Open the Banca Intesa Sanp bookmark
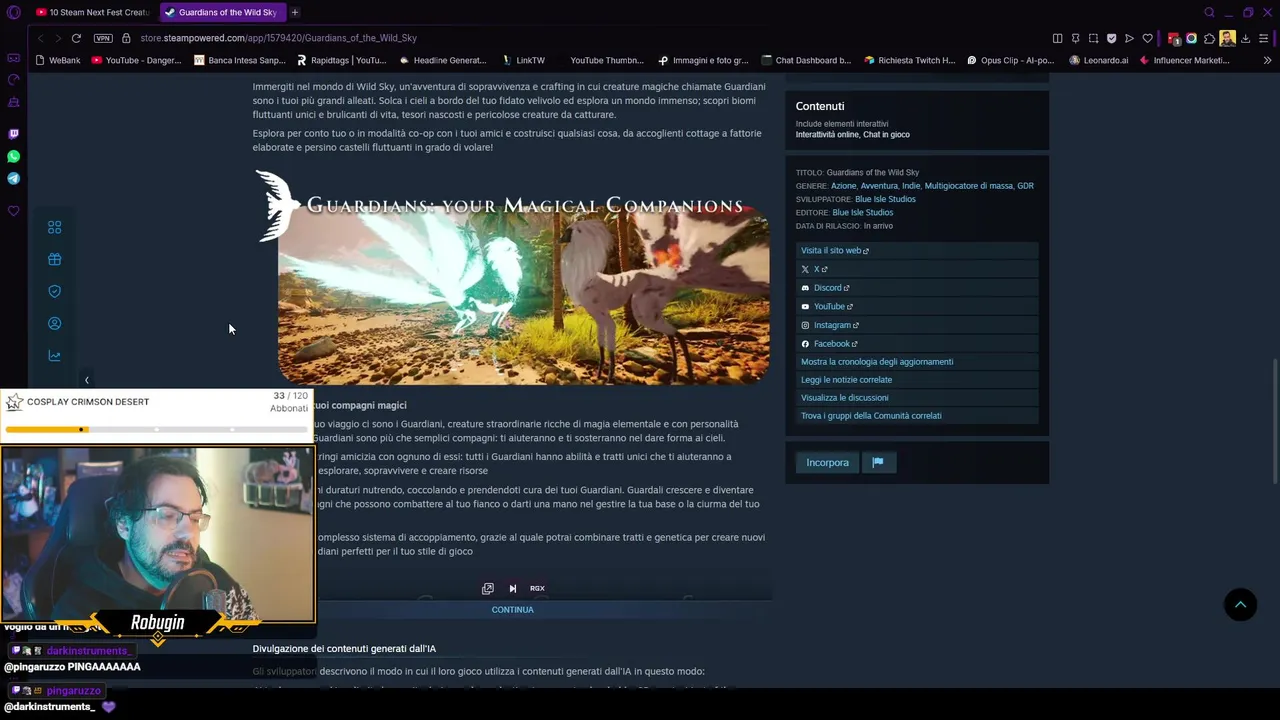Image resolution: width=1280 pixels, height=720 pixels. (240, 60)
